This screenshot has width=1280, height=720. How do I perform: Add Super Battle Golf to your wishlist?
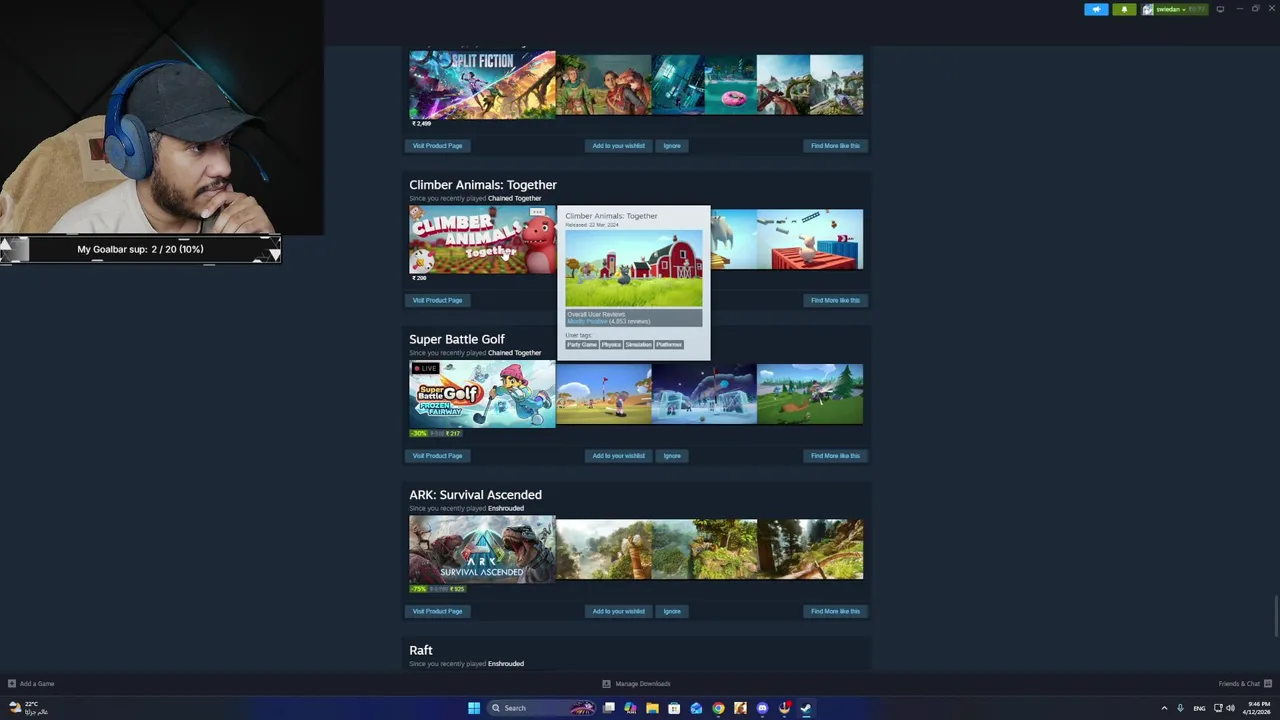(x=618, y=456)
